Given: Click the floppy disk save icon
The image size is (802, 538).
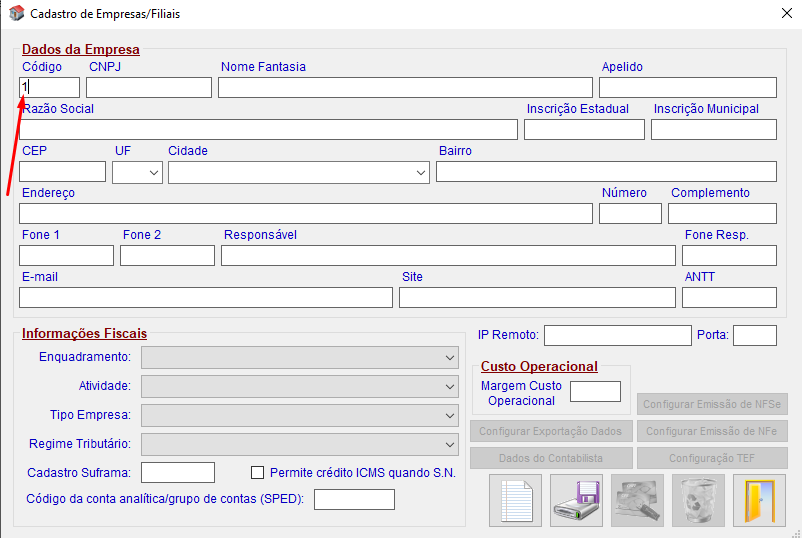Looking at the screenshot, I should (576, 500).
